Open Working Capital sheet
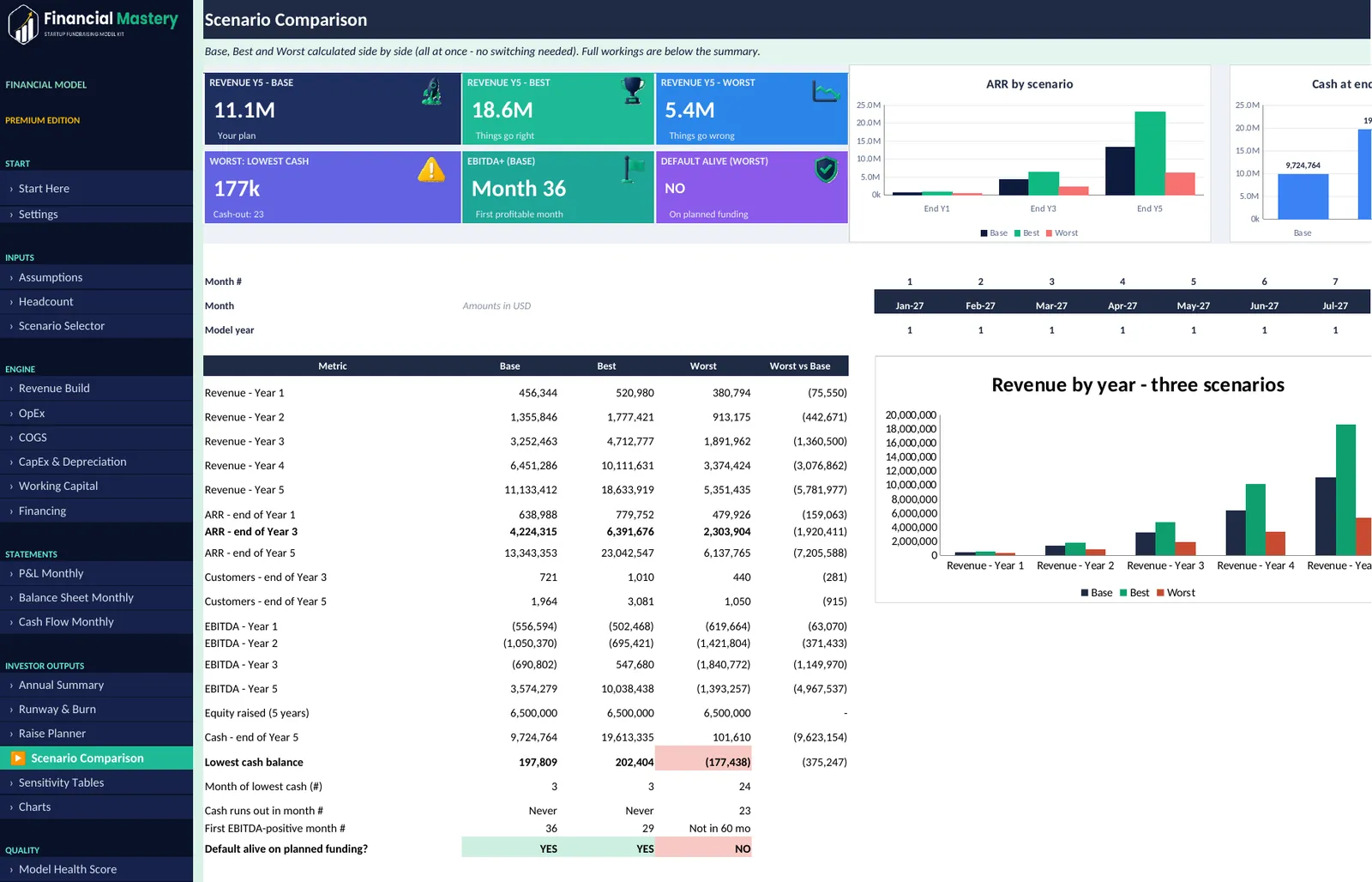 tap(96, 486)
